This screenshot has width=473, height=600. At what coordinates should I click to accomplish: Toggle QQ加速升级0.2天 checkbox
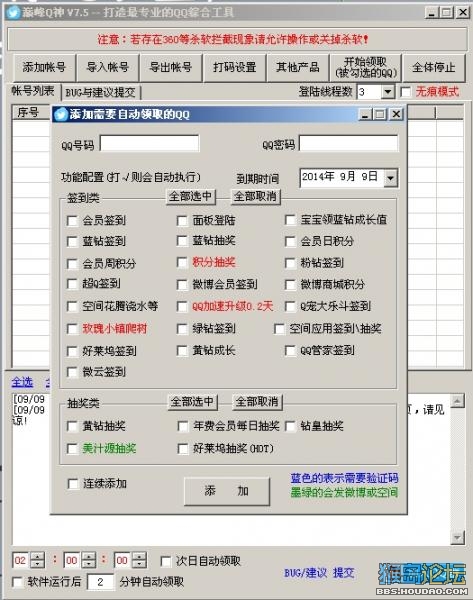[182, 307]
